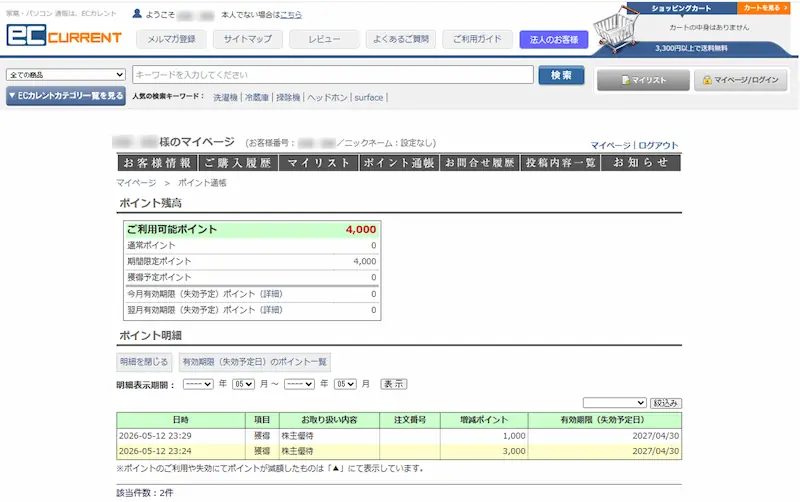Click 有効期限（失効予定日）のポイント一覧 button
Screen dimensions: 800x502
pyautogui.click(x=255, y=362)
